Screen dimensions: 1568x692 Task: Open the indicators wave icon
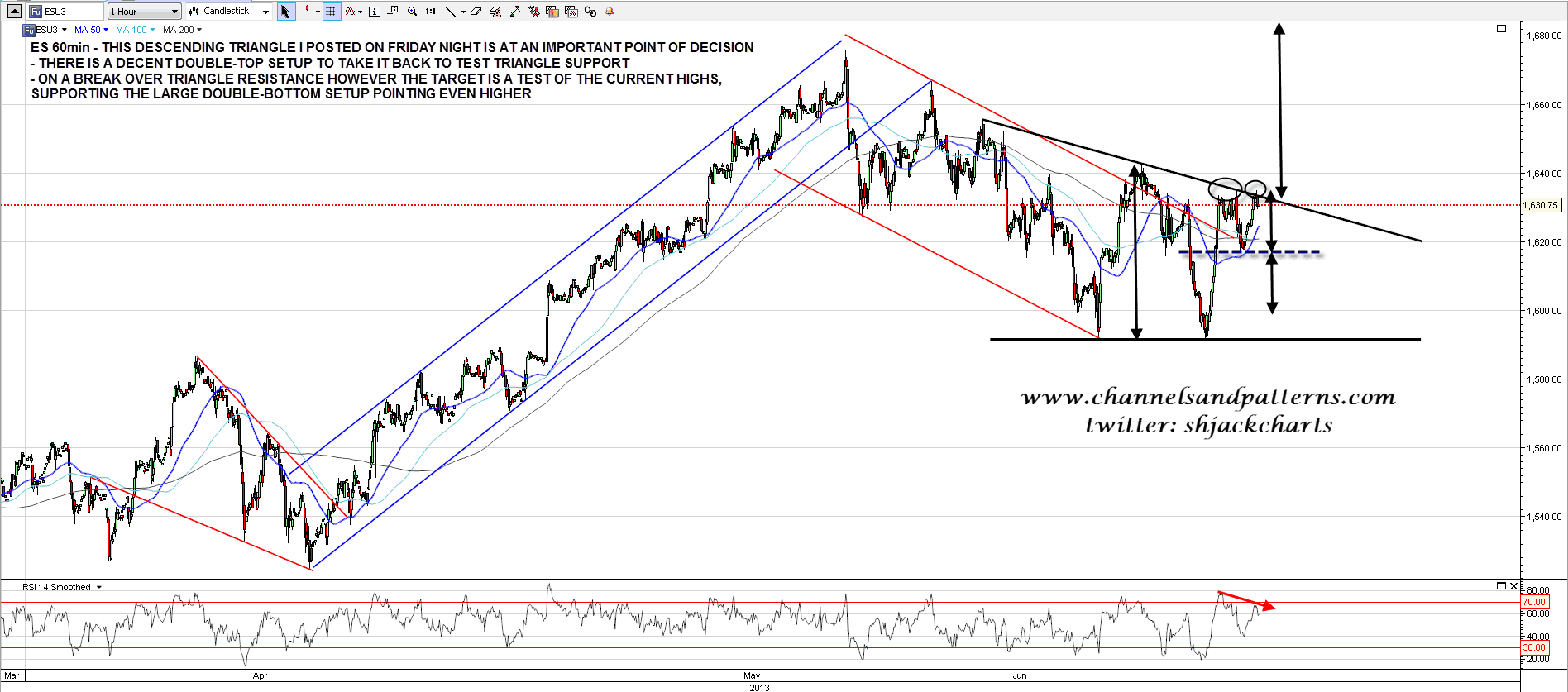click(351, 12)
